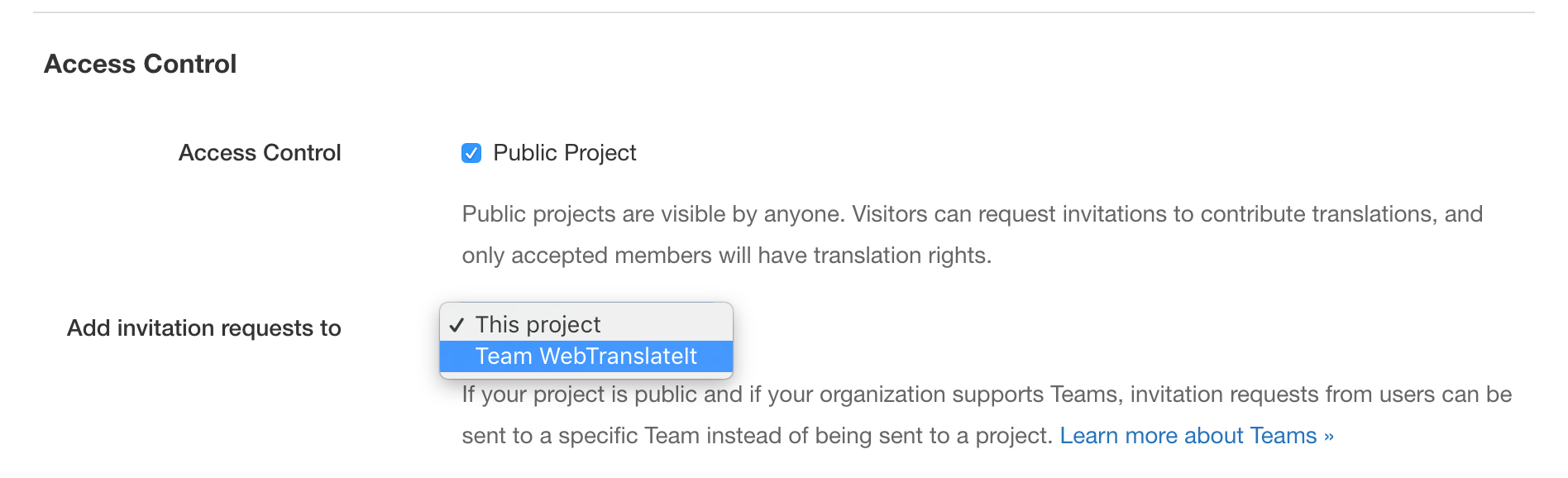The image size is (1568, 478).
Task: Open the "Learn more about Teams" link
Action: [x=1188, y=436]
